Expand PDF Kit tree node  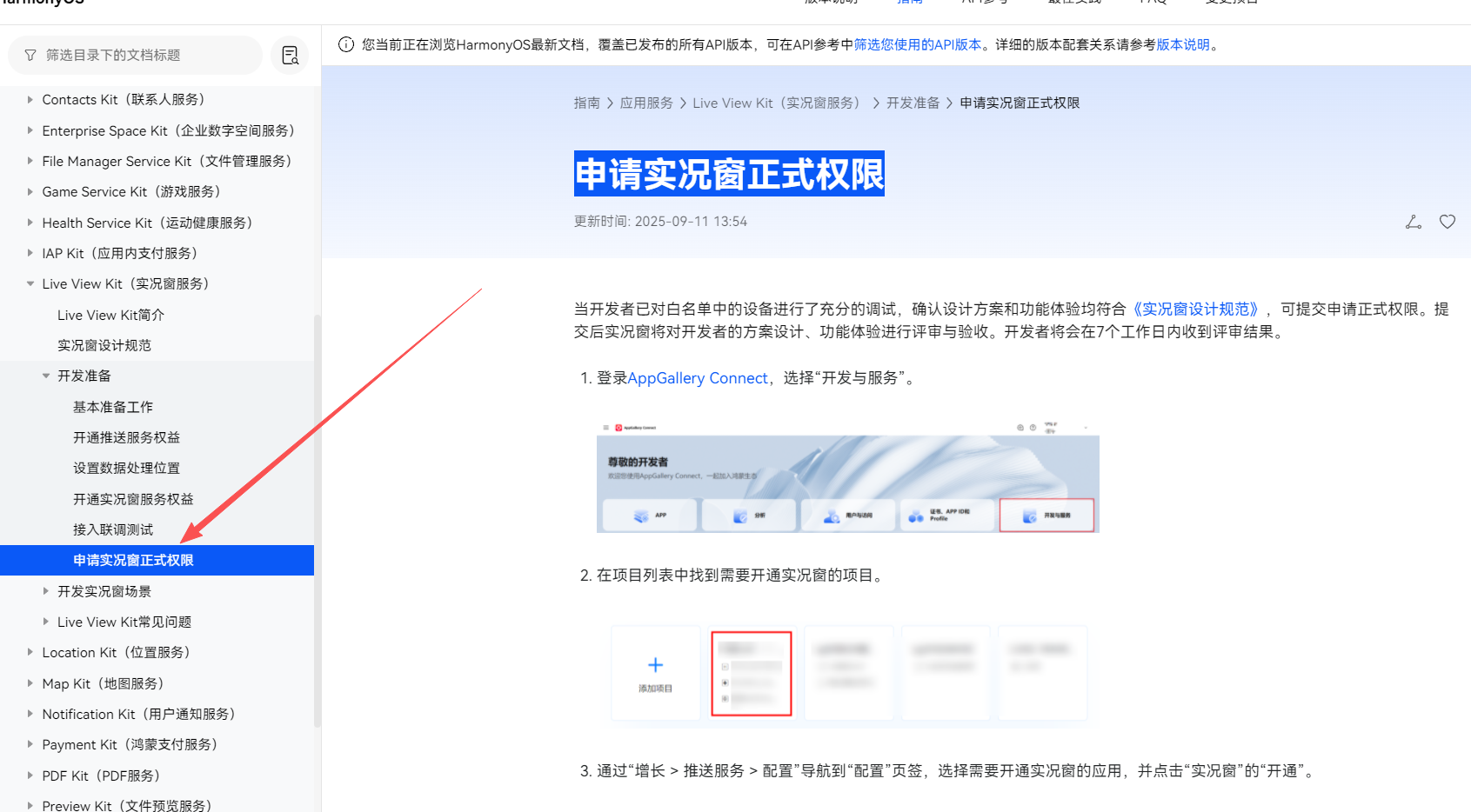[30, 775]
